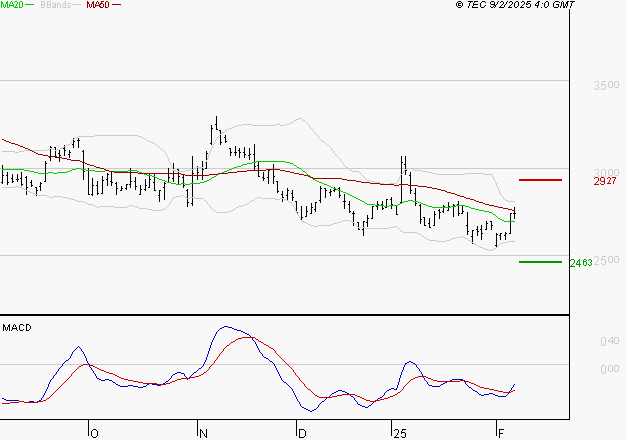This screenshot has width=627, height=440.
Task: Click the green support level line
Action: pos(540,262)
